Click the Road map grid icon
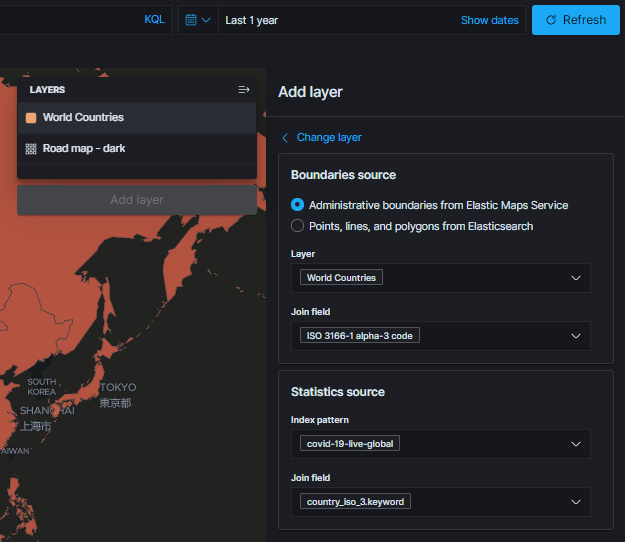 [31, 149]
